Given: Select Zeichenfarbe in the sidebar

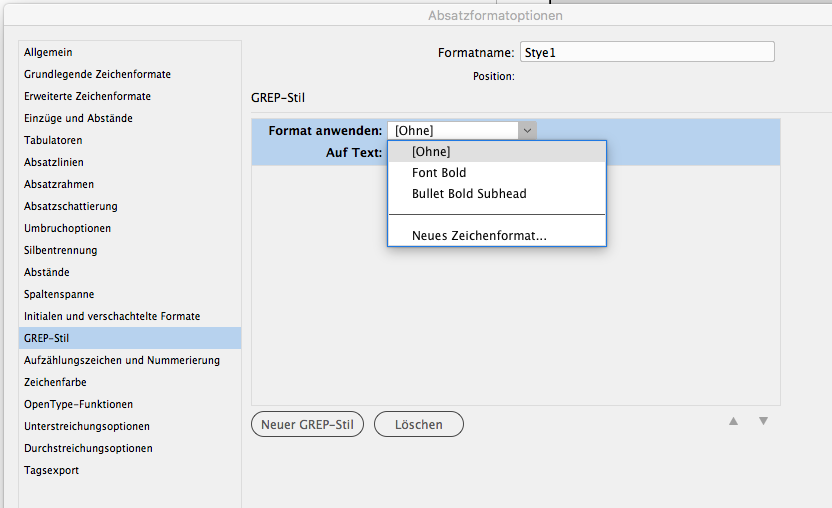Looking at the screenshot, I should point(55,382).
